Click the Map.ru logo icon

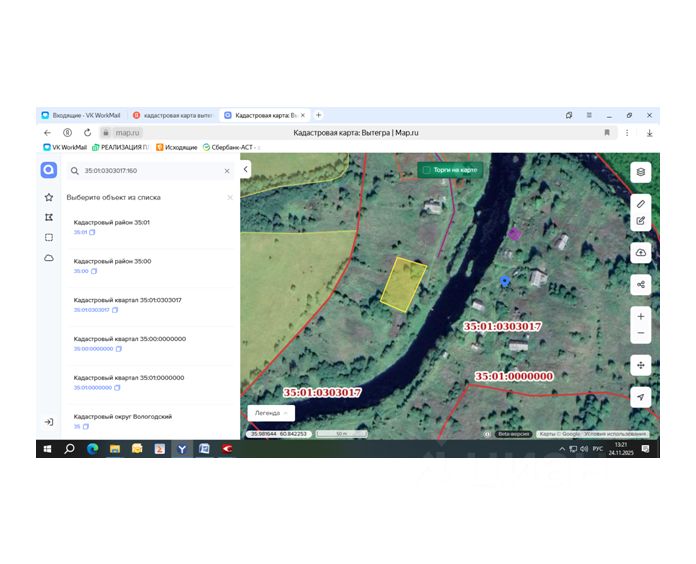(49, 170)
